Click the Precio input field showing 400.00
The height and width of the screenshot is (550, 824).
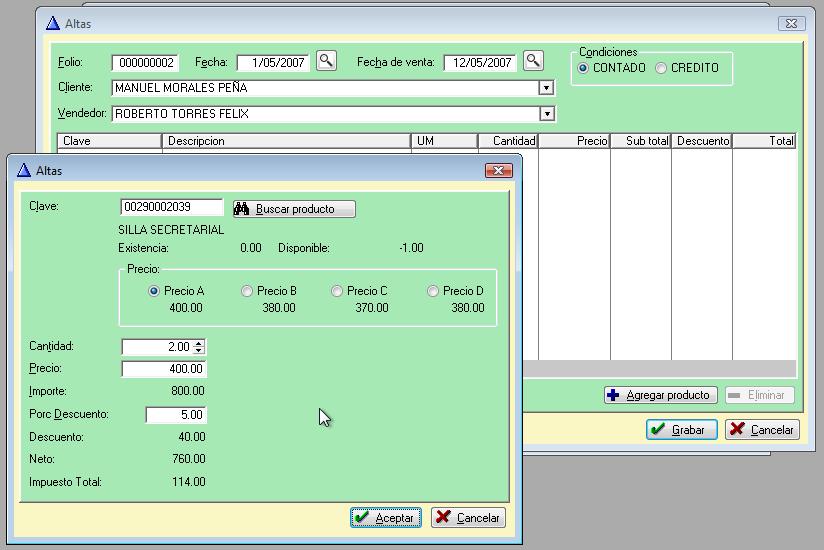(x=164, y=369)
